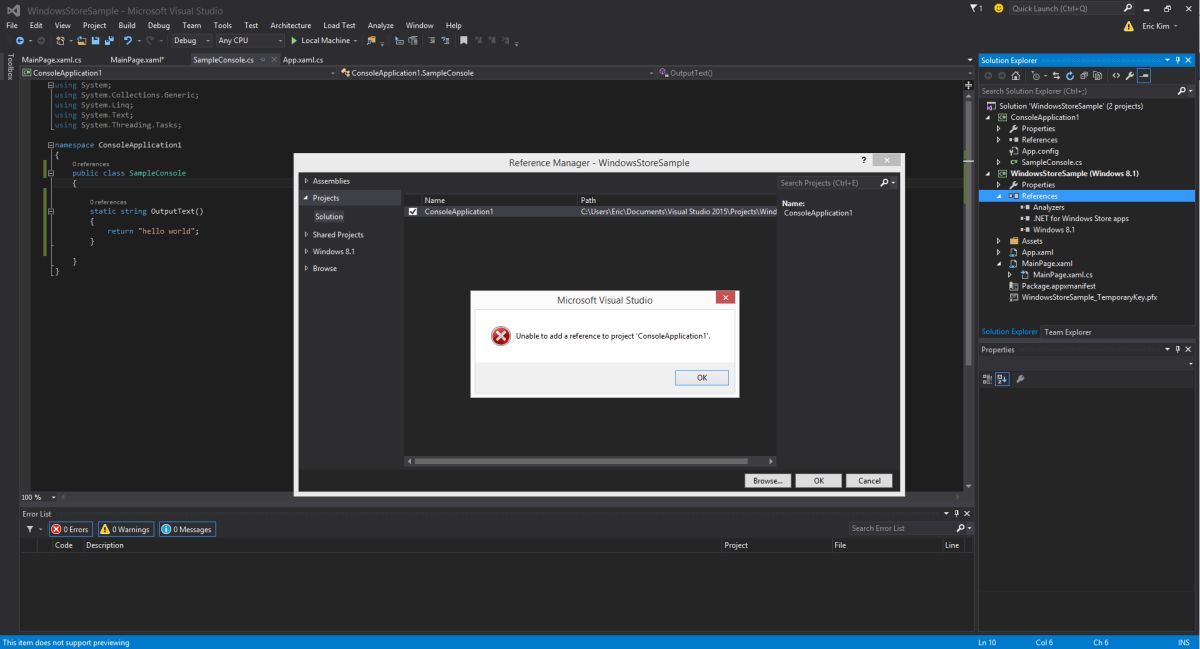This screenshot has height=649, width=1200.
Task: Click the Browse... button in Reference Manager
Action: click(x=768, y=480)
